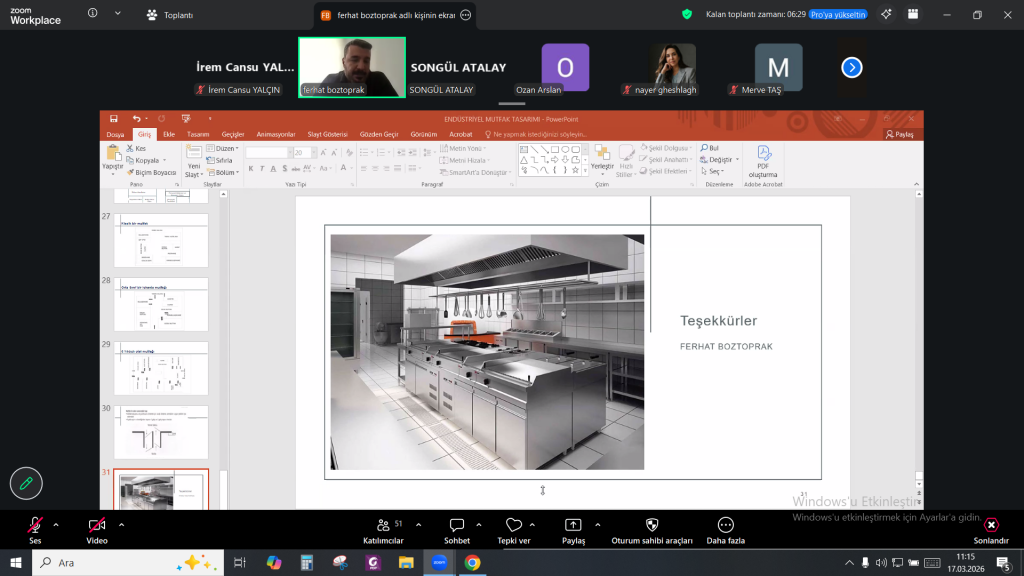Open the Katılımcılar participants panel

click(383, 525)
